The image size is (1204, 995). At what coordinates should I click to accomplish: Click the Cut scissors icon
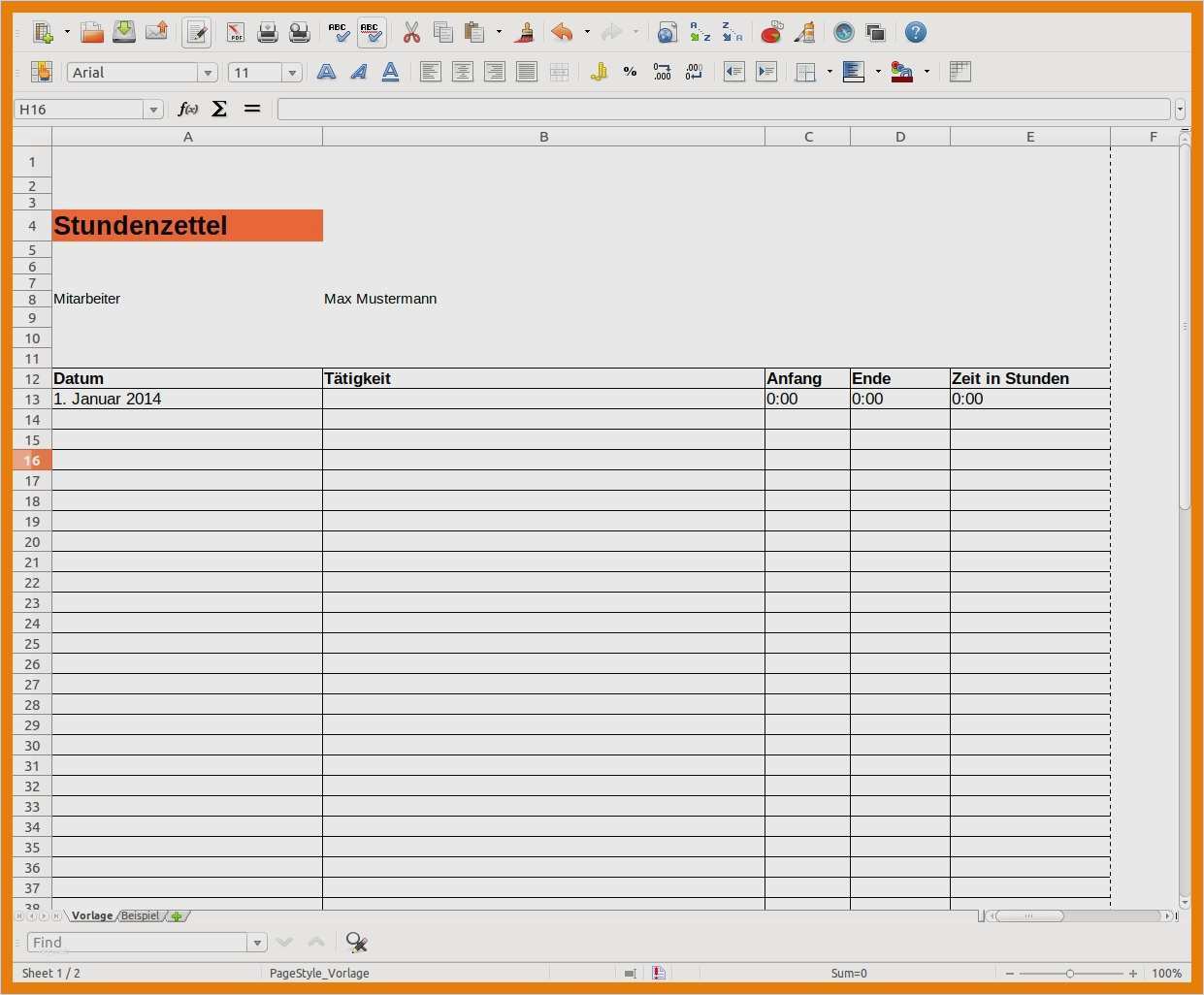point(411,33)
